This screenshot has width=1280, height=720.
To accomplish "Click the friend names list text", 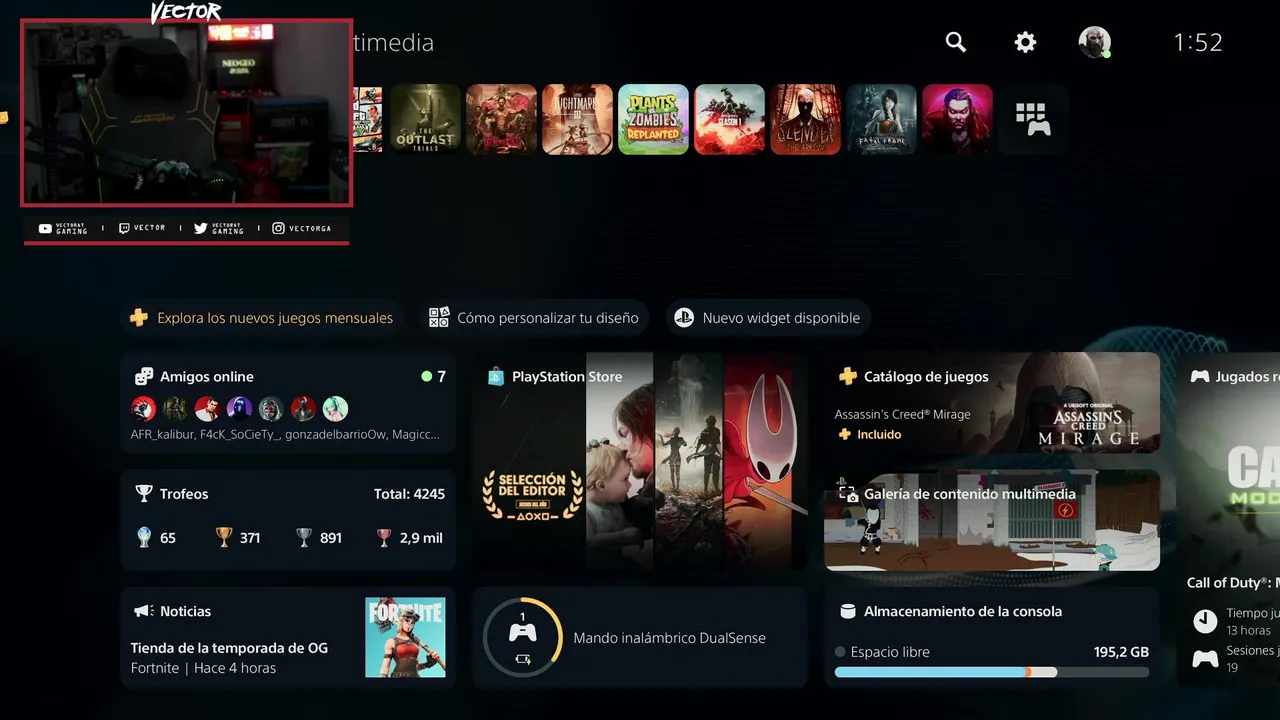I will tap(285, 434).
